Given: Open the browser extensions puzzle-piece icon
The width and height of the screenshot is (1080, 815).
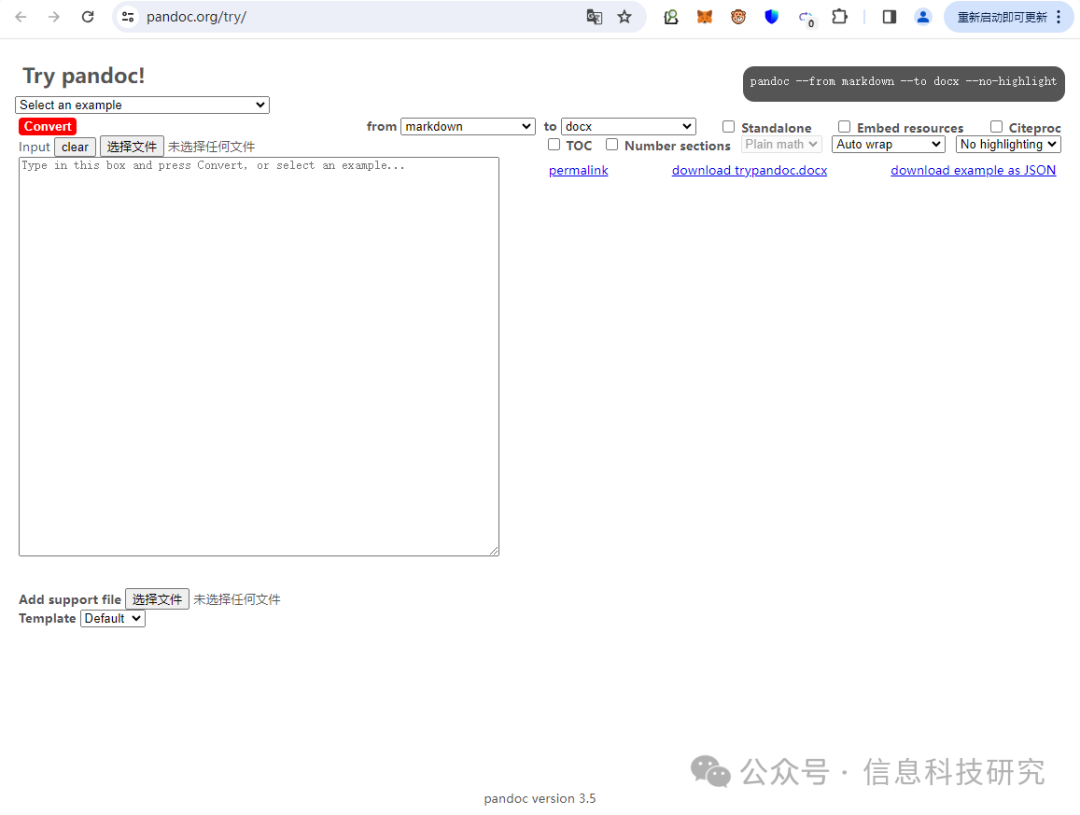Looking at the screenshot, I should tap(840, 16).
